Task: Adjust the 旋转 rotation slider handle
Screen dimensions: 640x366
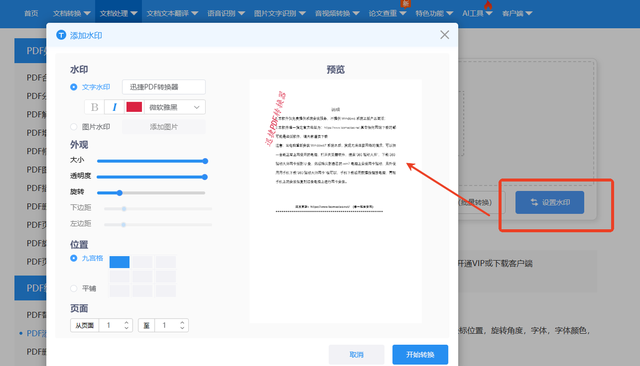Action: point(120,193)
